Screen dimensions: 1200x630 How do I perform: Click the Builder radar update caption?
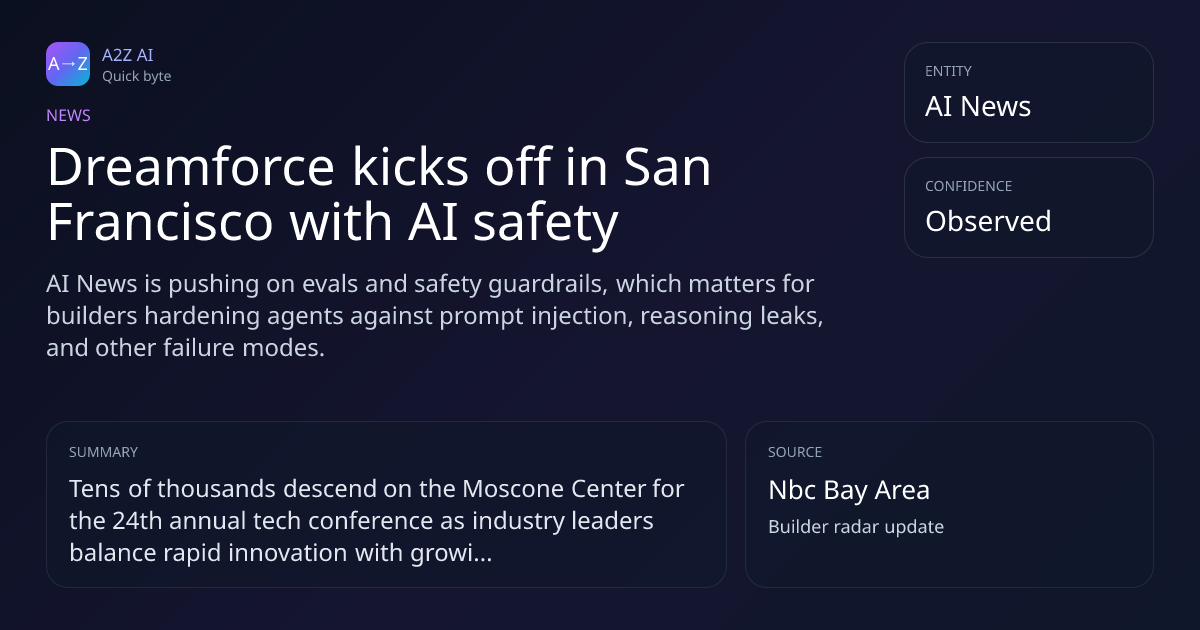pos(856,527)
